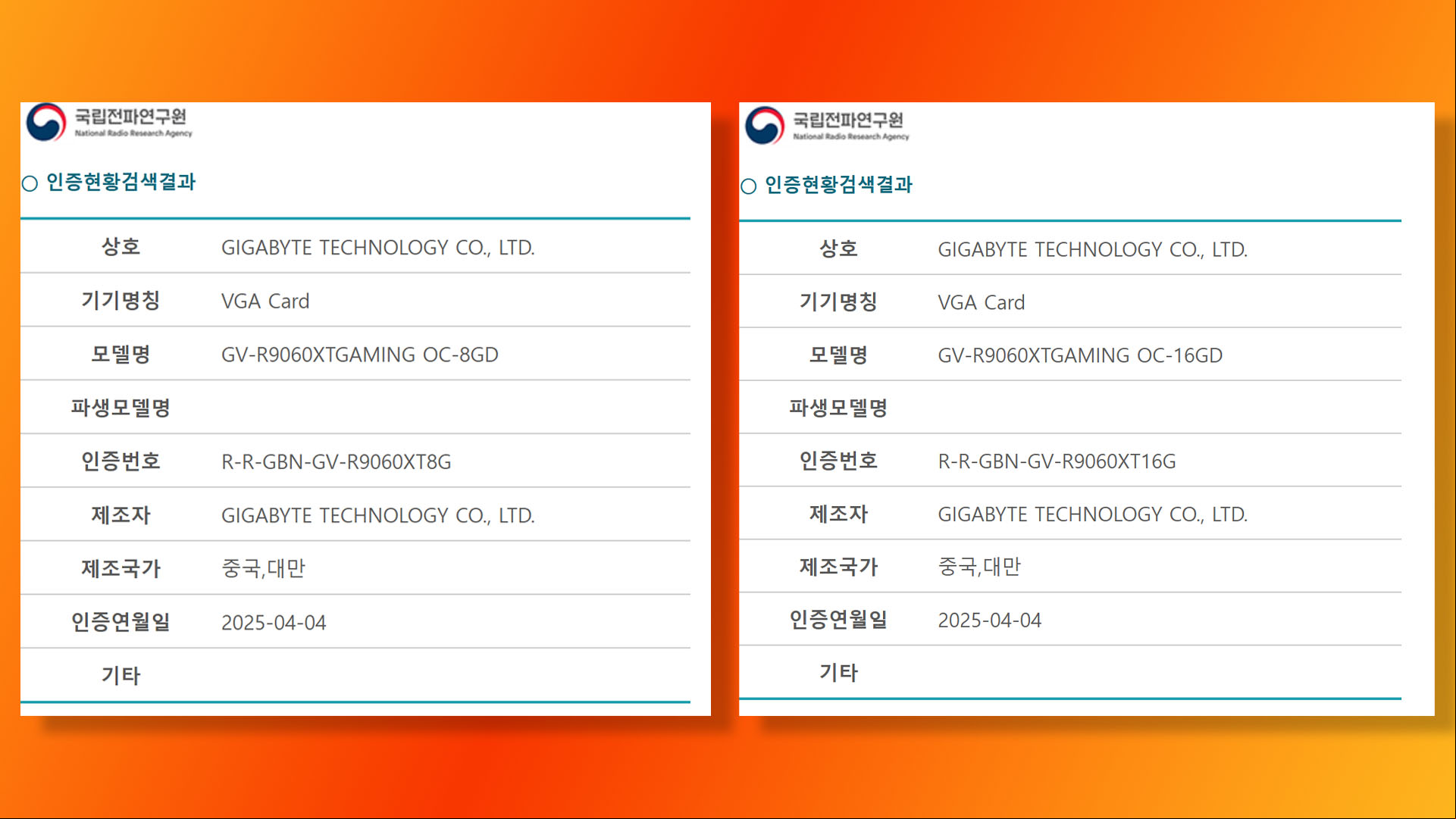Click the 파생모델명 label in the left panel
Viewport: 1456px width, 819px height.
(121, 408)
